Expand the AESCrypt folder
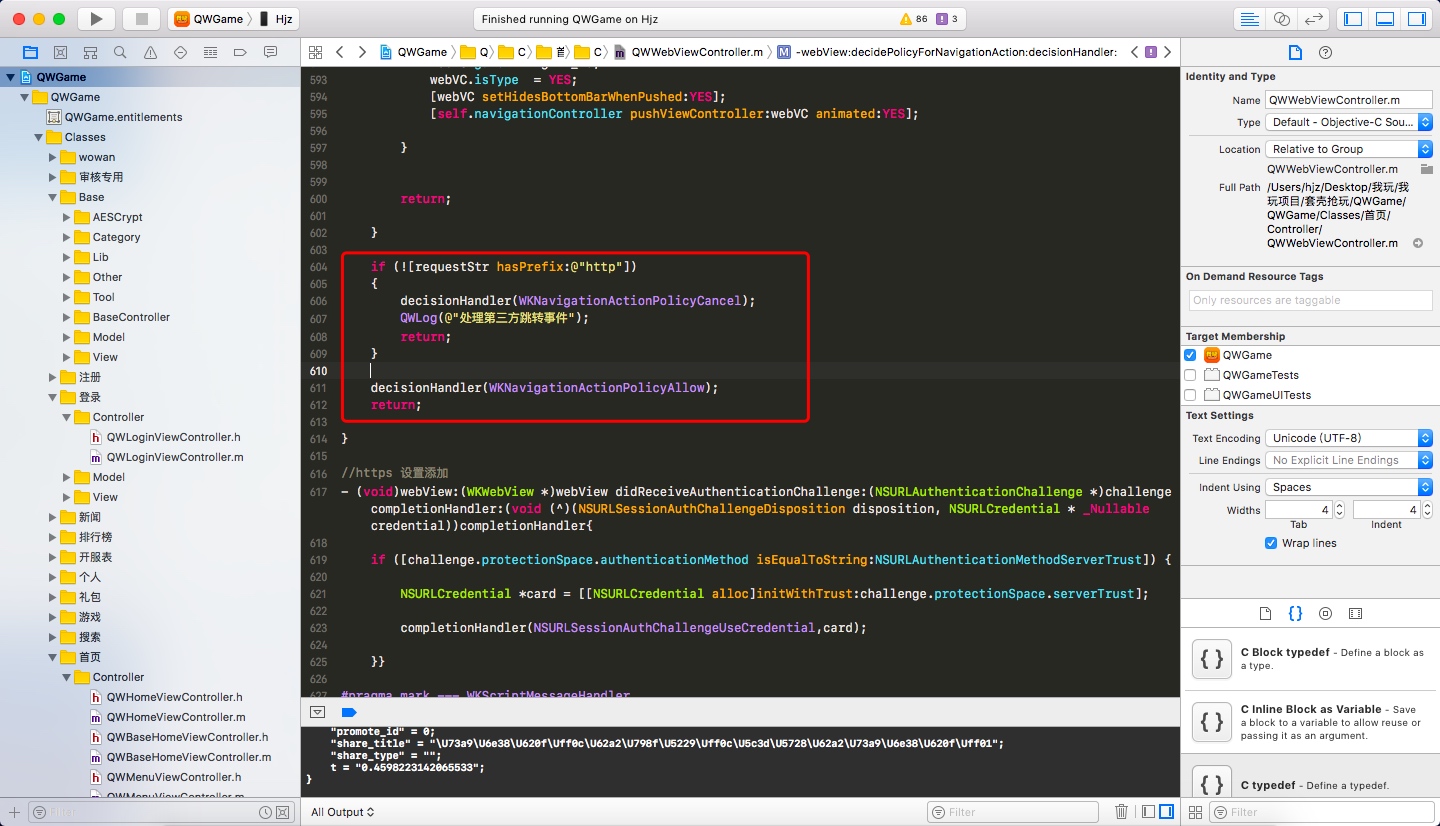 point(67,217)
